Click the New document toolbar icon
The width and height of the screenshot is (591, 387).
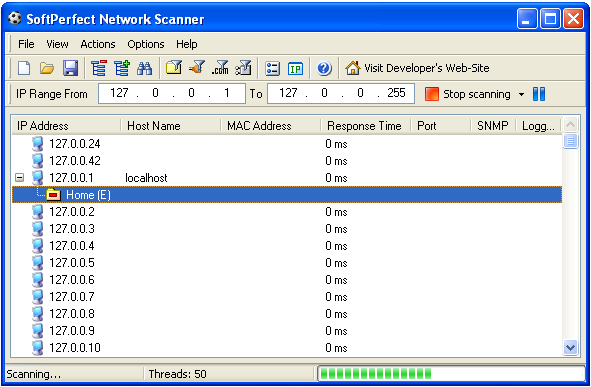tap(24, 68)
